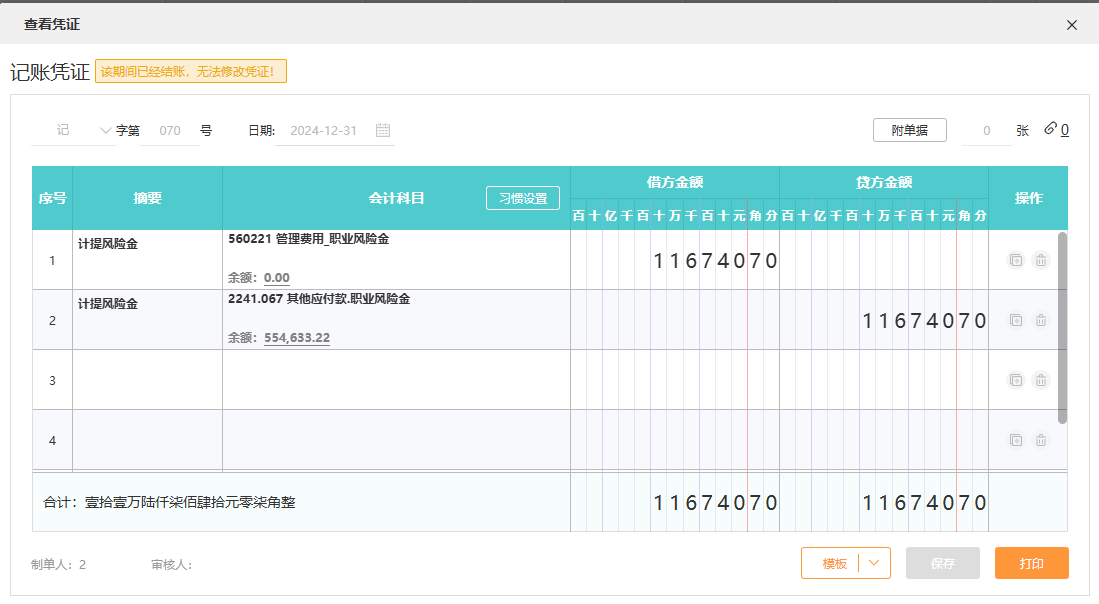The height and width of the screenshot is (604, 1099).
Task: Close the 查看凭证 dialog with X
Action: (x=1072, y=25)
